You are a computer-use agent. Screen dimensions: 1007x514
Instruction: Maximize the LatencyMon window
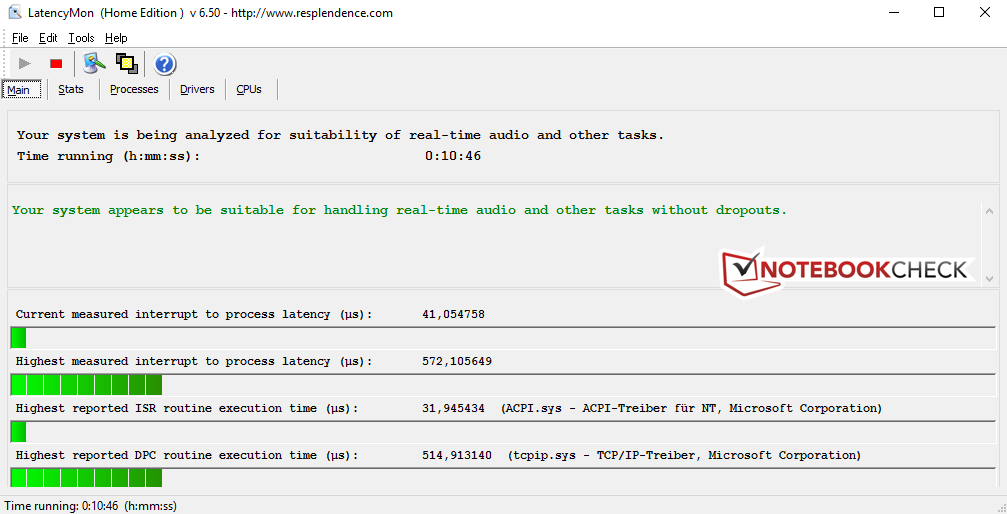tap(939, 12)
